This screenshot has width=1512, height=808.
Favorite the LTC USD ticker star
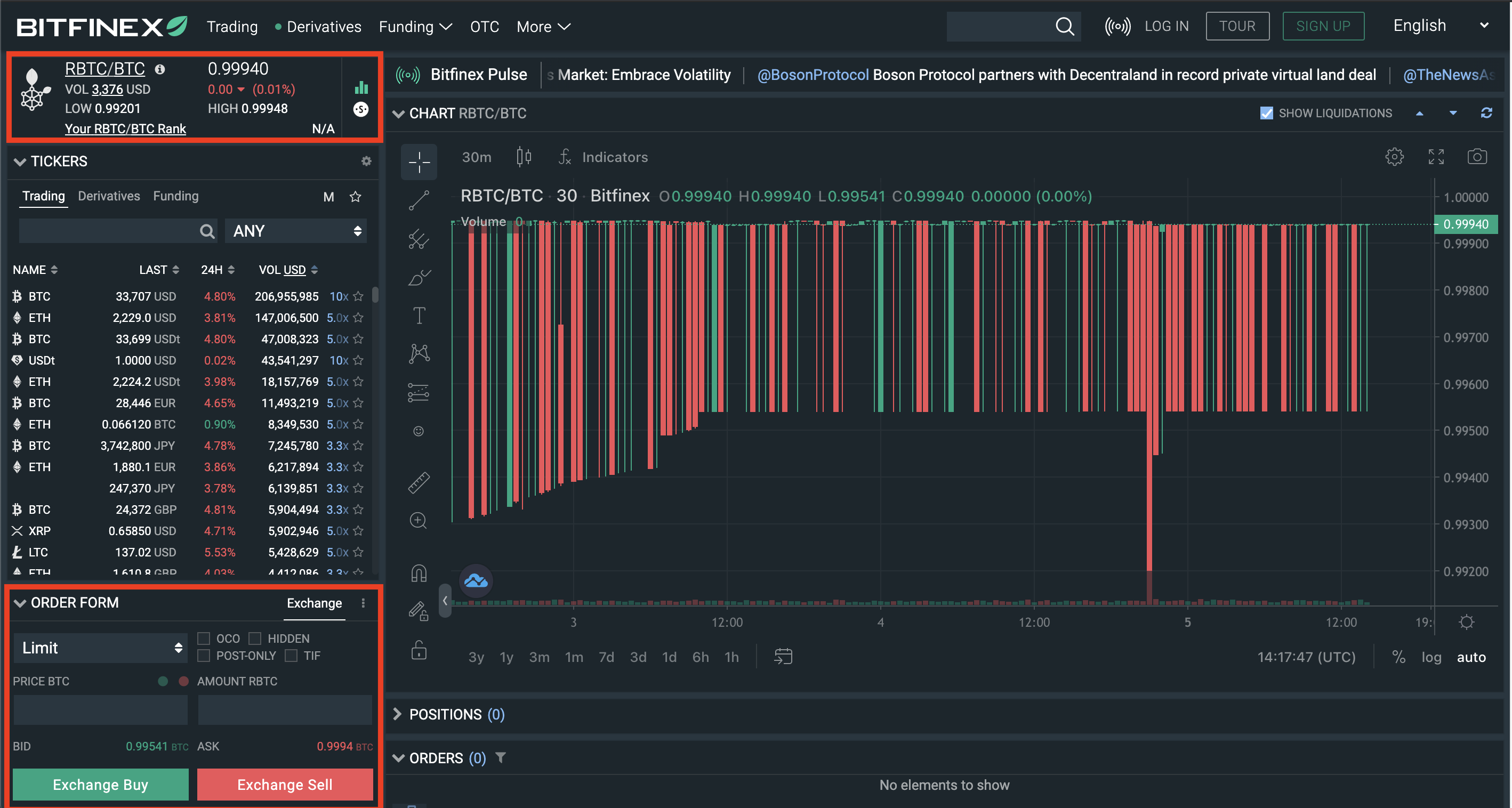coord(358,552)
